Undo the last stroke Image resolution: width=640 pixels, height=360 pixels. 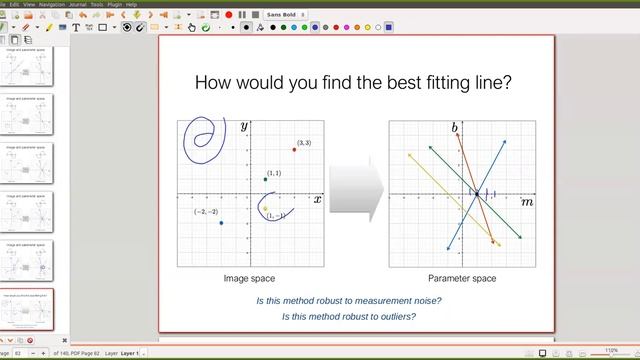pos(83,15)
